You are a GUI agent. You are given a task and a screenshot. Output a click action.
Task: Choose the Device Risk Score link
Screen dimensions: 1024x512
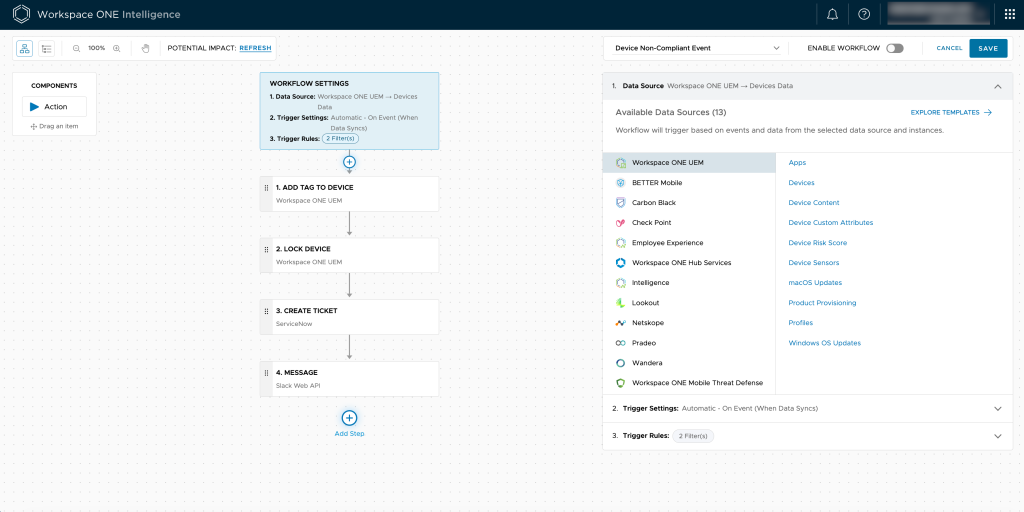[818, 243]
